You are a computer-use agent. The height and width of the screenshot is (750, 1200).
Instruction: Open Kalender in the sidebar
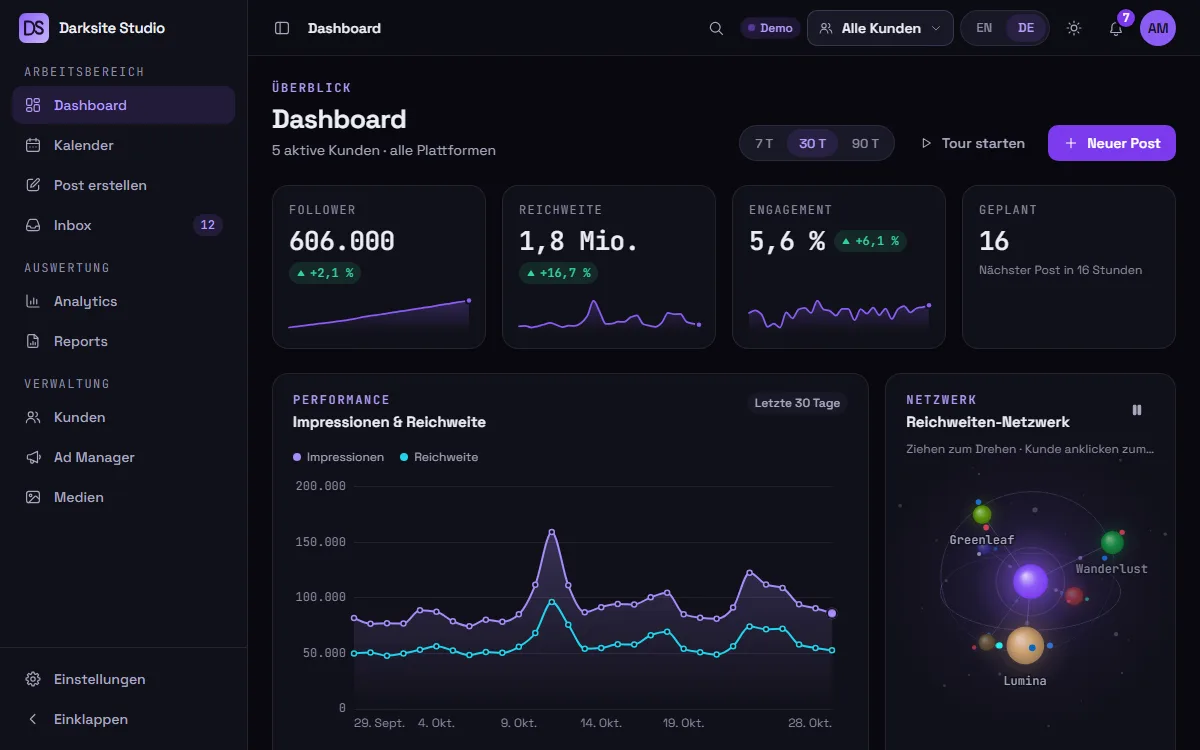(124, 145)
